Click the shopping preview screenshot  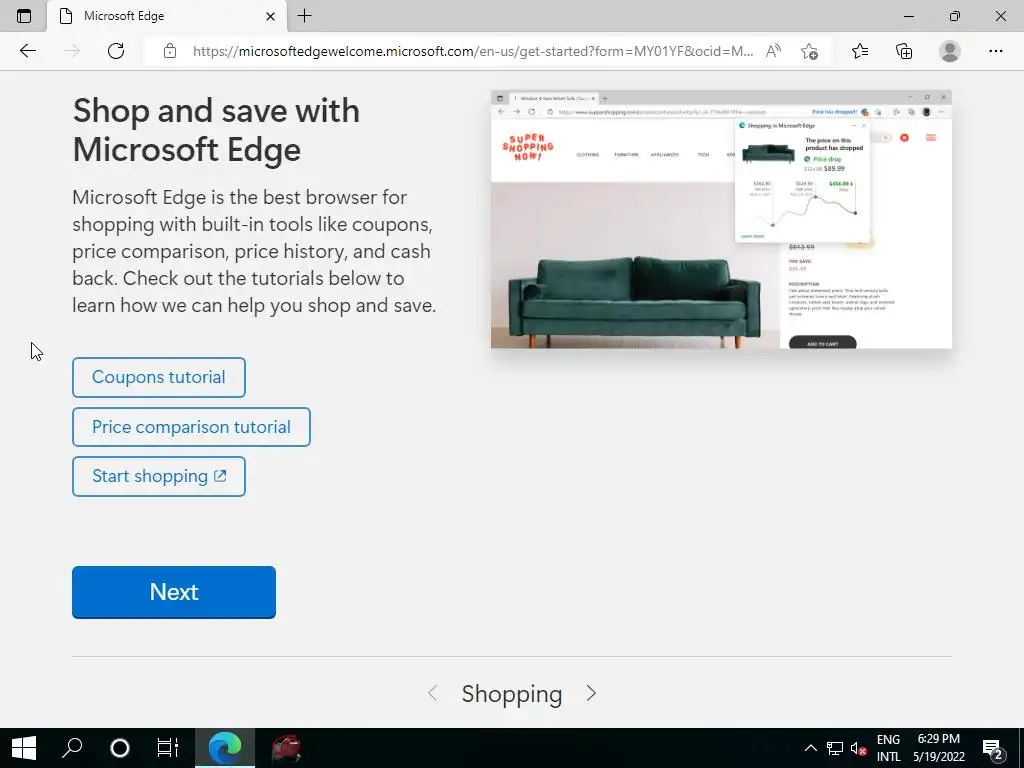(x=721, y=219)
